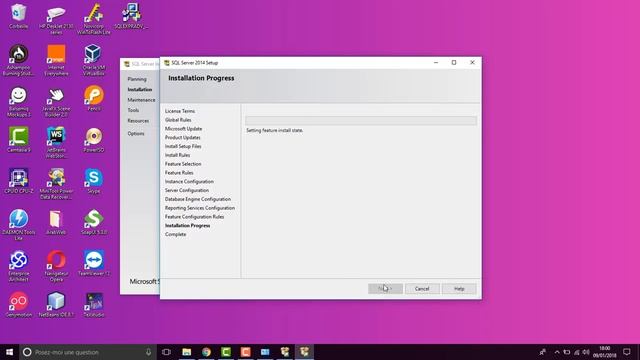This screenshot has height=360, width=640.
Task: Open the Corbeille recycle bin icon
Action: pyautogui.click(x=18, y=16)
